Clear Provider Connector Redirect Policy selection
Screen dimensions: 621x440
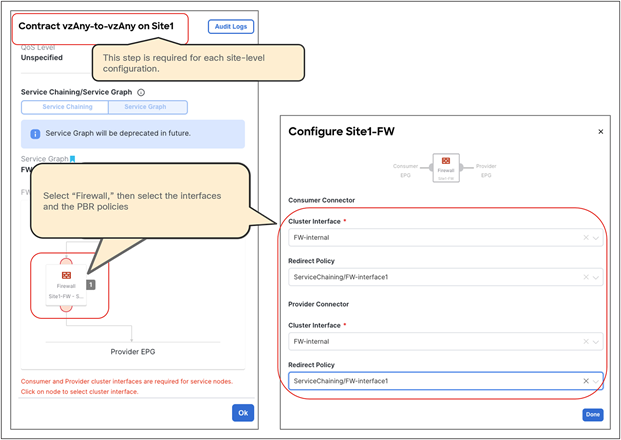pos(586,381)
